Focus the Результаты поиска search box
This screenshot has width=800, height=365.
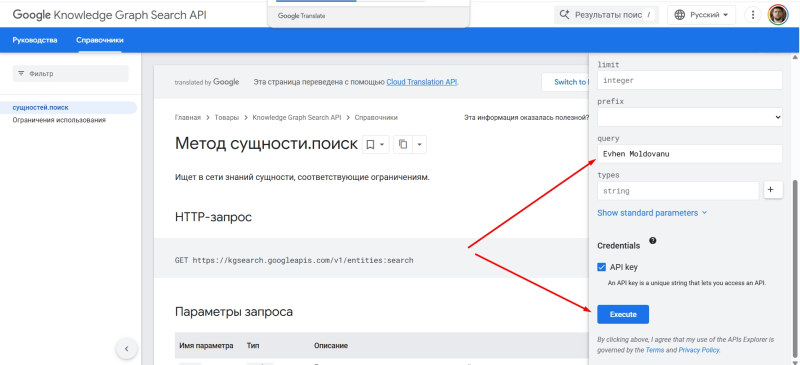(x=606, y=15)
